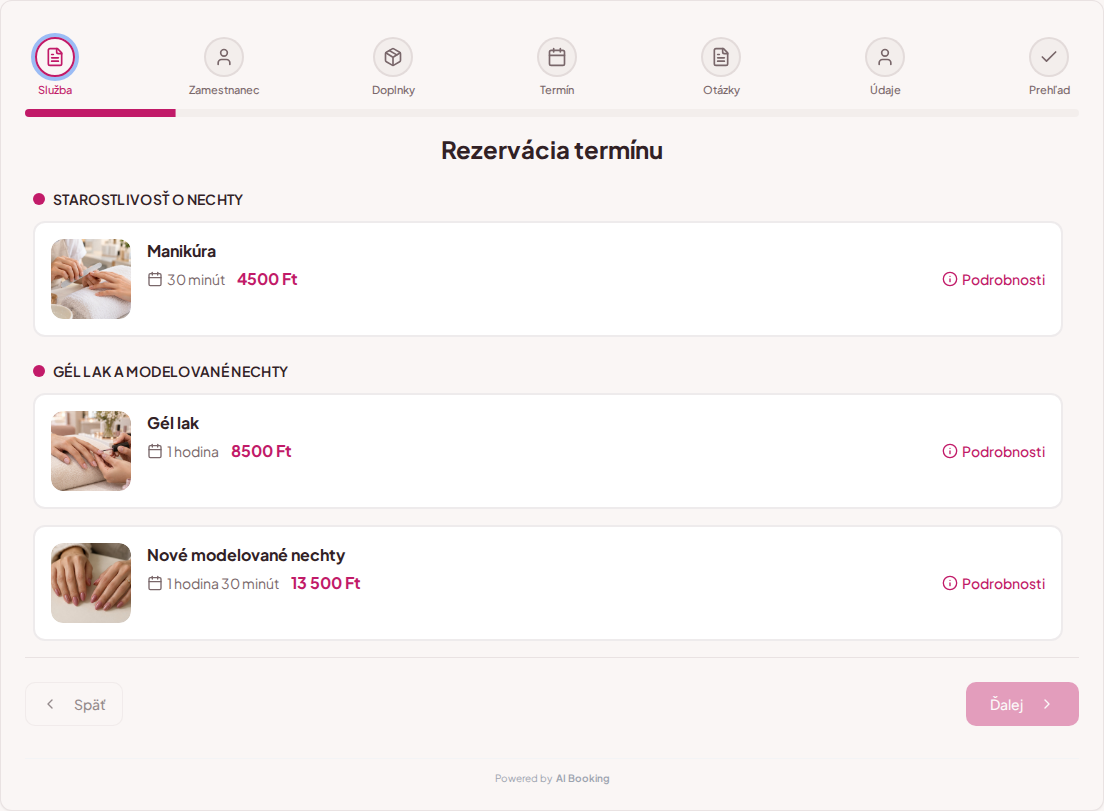Click the 13 500 Ft price
This screenshot has width=1104, height=811.
(x=325, y=583)
